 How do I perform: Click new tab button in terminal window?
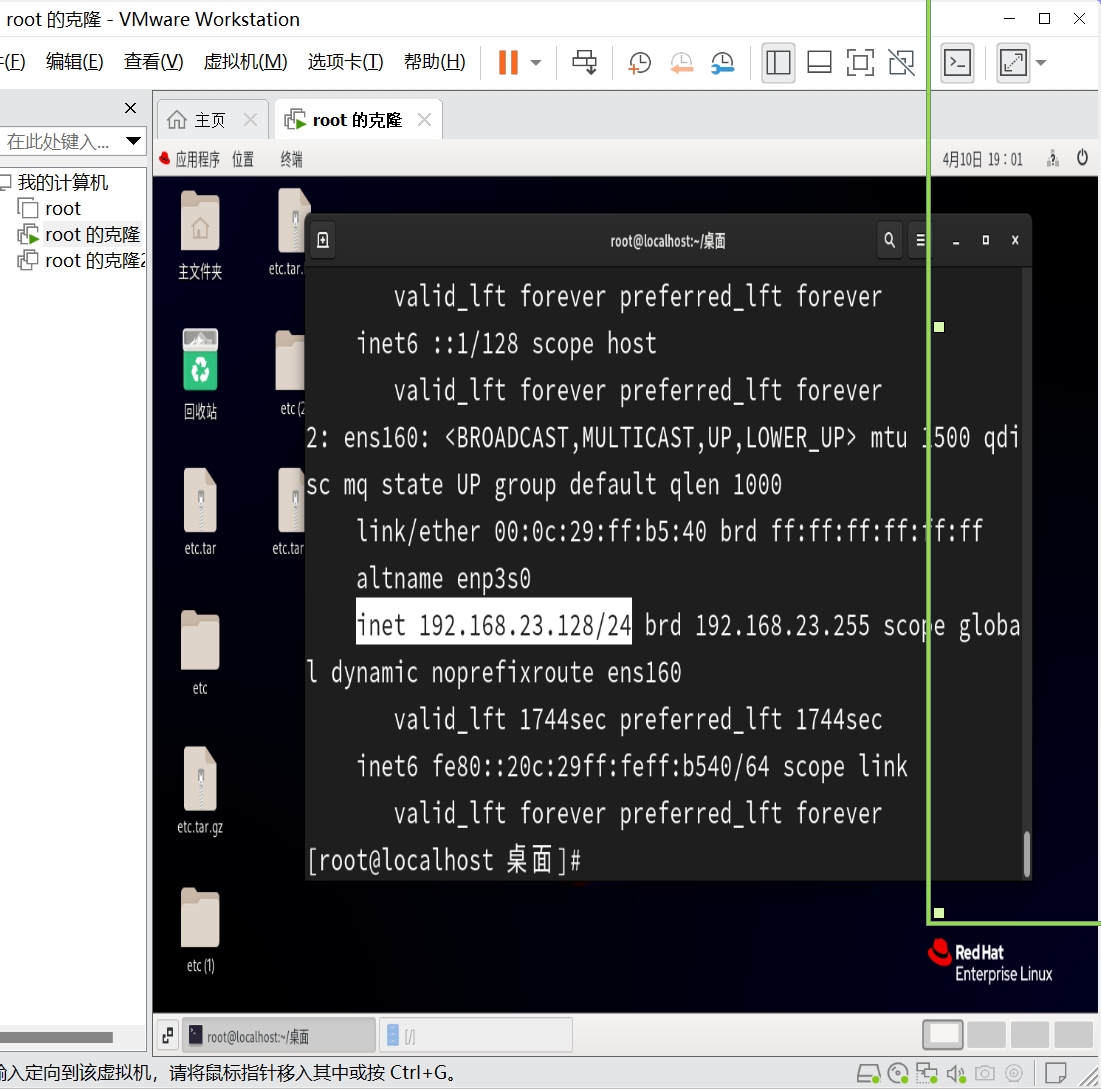323,241
